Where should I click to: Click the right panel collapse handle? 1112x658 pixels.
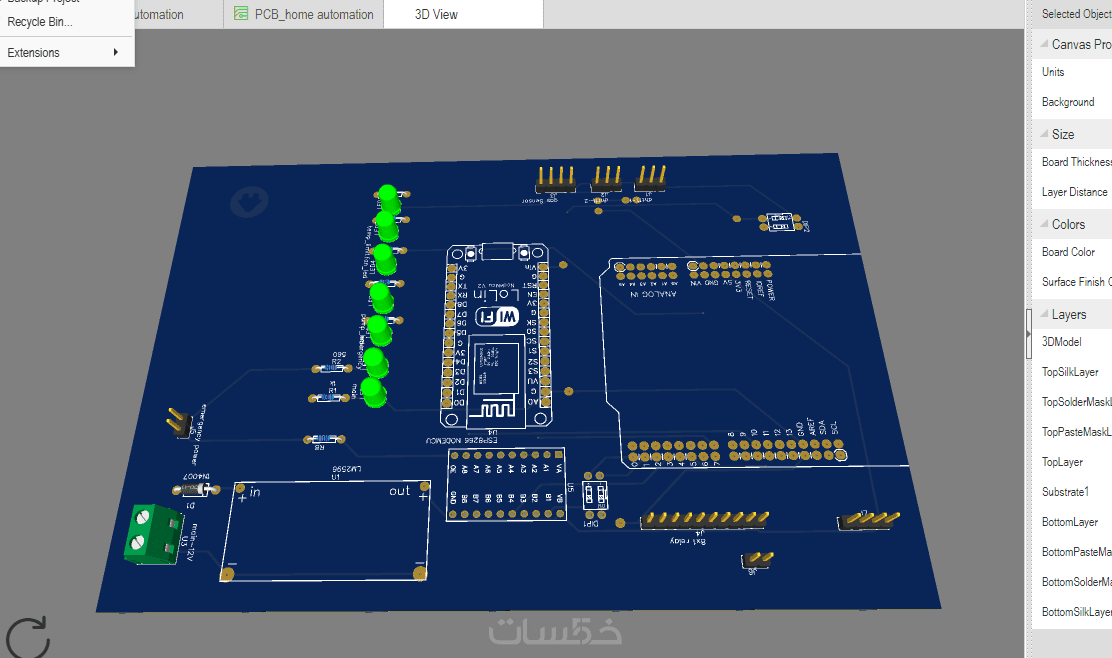pyautogui.click(x=1028, y=333)
